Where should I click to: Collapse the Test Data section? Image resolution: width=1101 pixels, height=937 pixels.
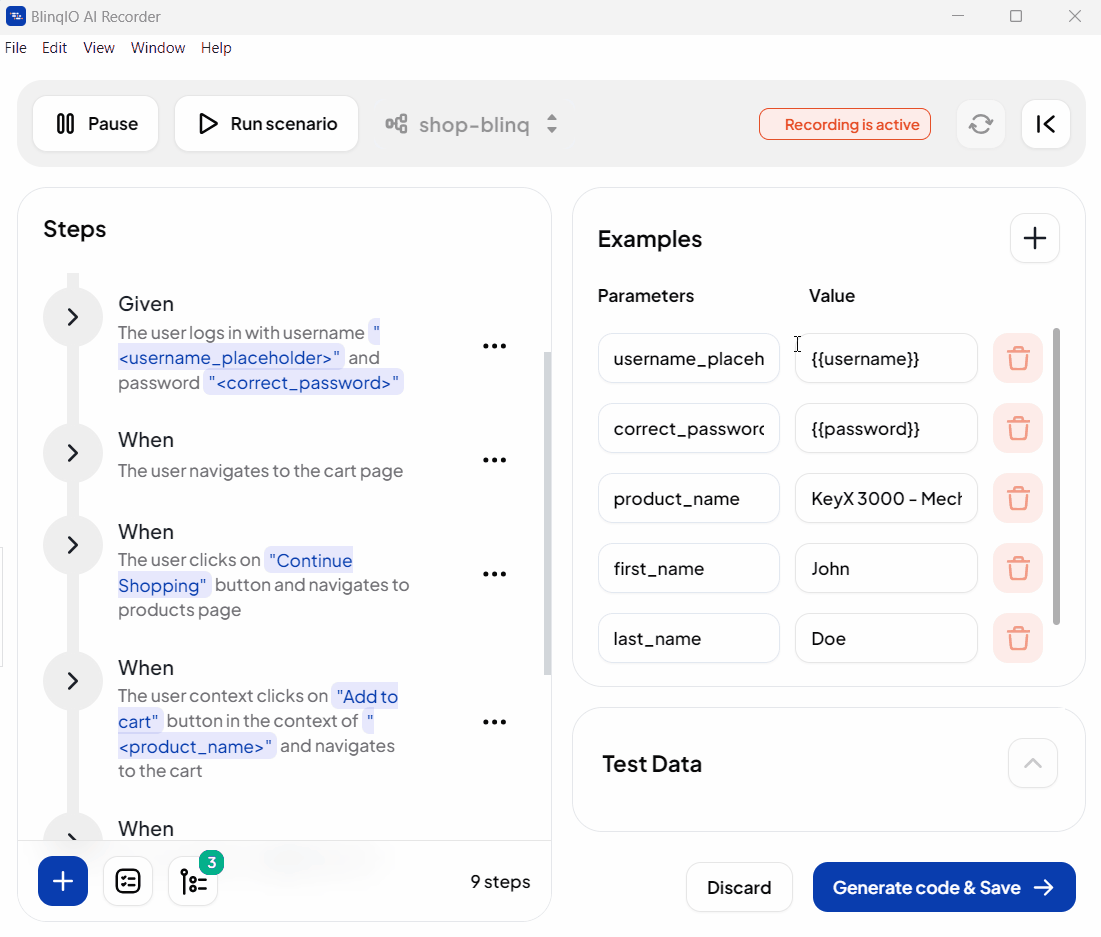[1032, 764]
